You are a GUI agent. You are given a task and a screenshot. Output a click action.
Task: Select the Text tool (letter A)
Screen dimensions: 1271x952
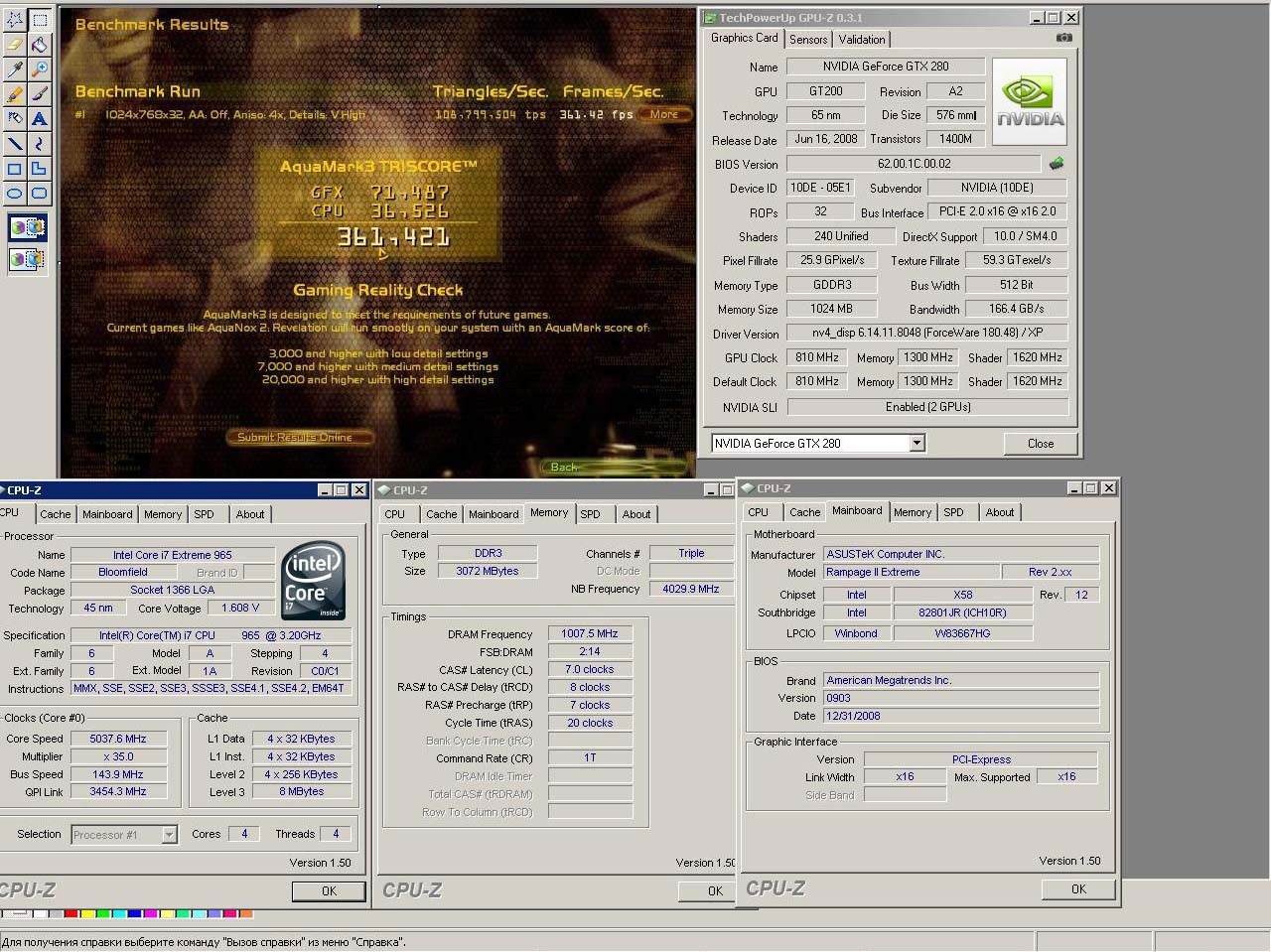click(39, 118)
